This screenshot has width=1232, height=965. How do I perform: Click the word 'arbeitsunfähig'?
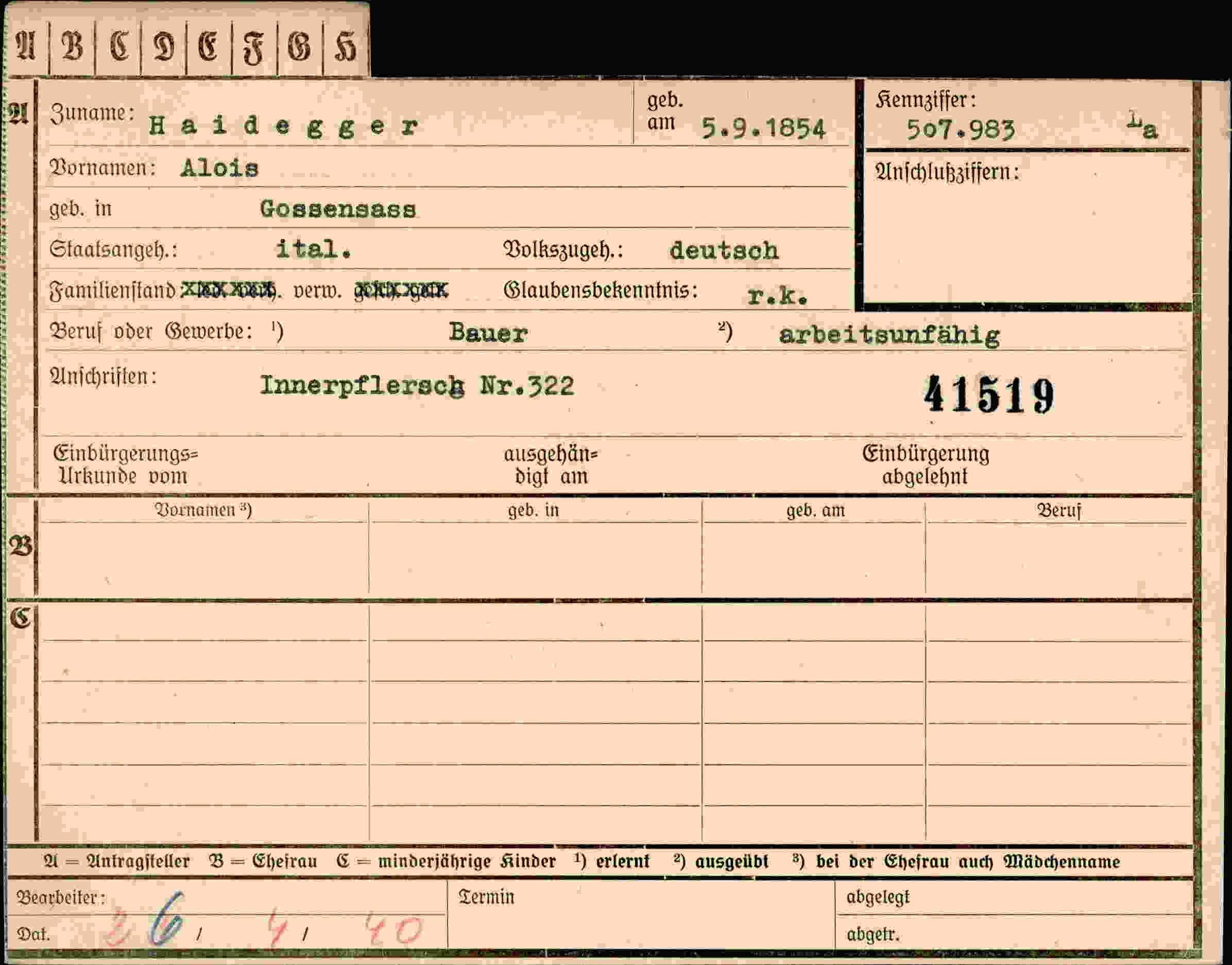[x=889, y=336]
